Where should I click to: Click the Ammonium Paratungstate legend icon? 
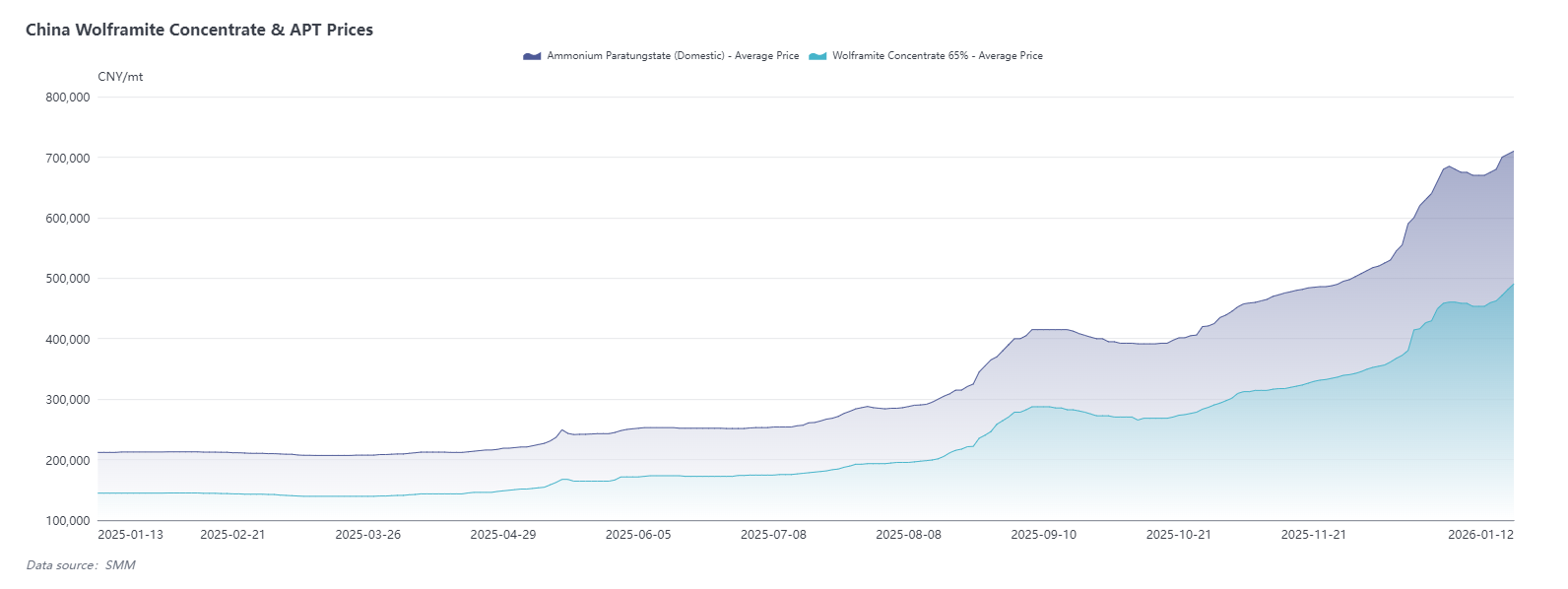click(x=532, y=56)
